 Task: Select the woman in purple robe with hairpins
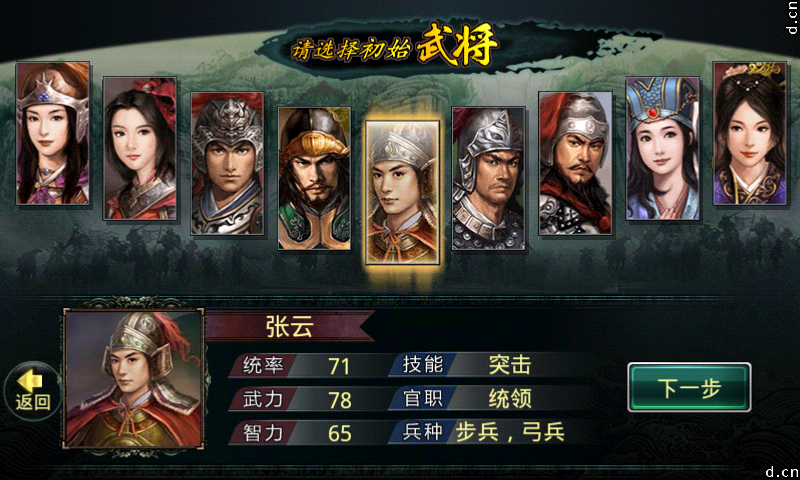tap(749, 134)
